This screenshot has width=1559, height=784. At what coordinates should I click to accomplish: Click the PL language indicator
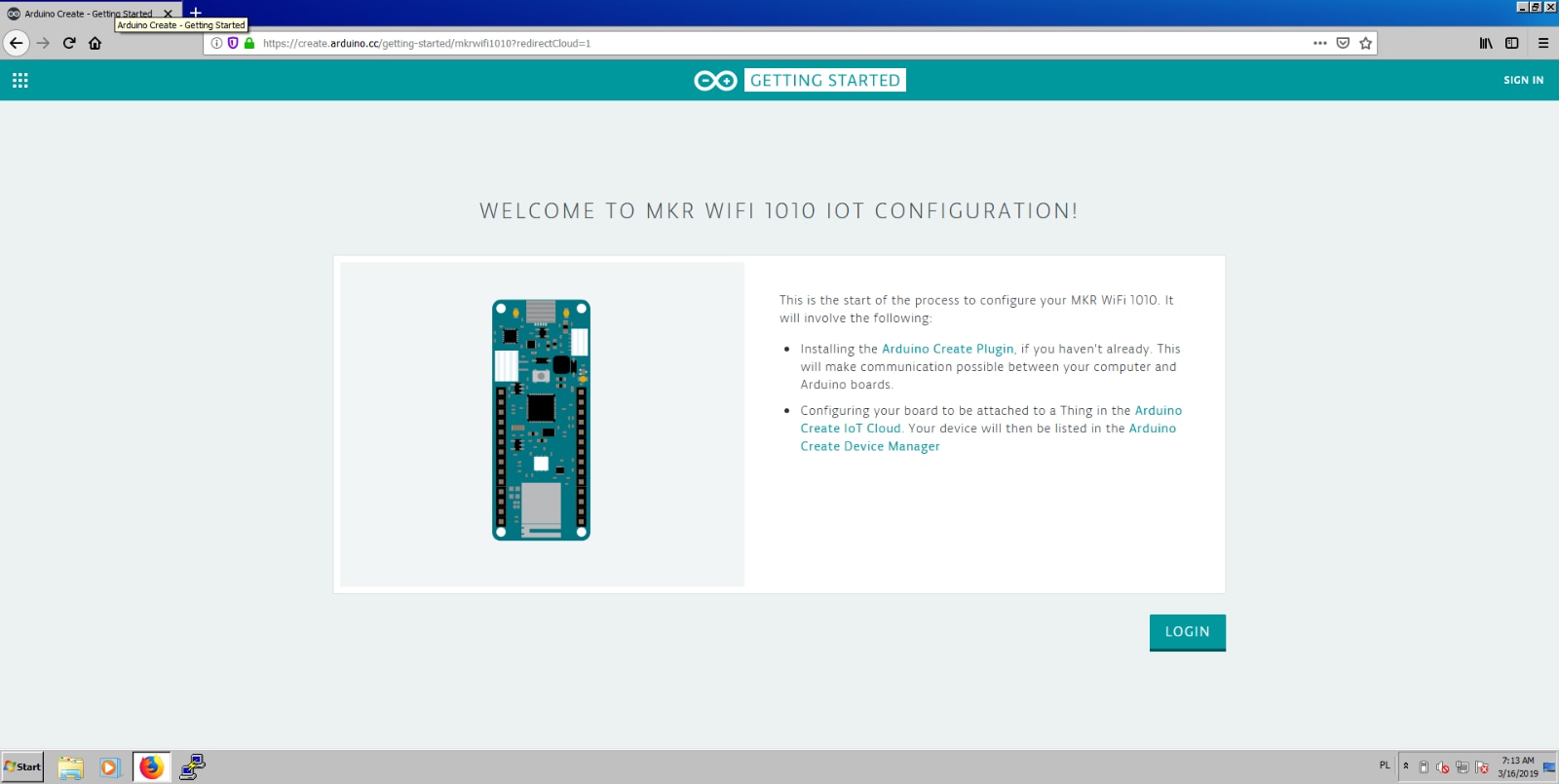point(1385,765)
